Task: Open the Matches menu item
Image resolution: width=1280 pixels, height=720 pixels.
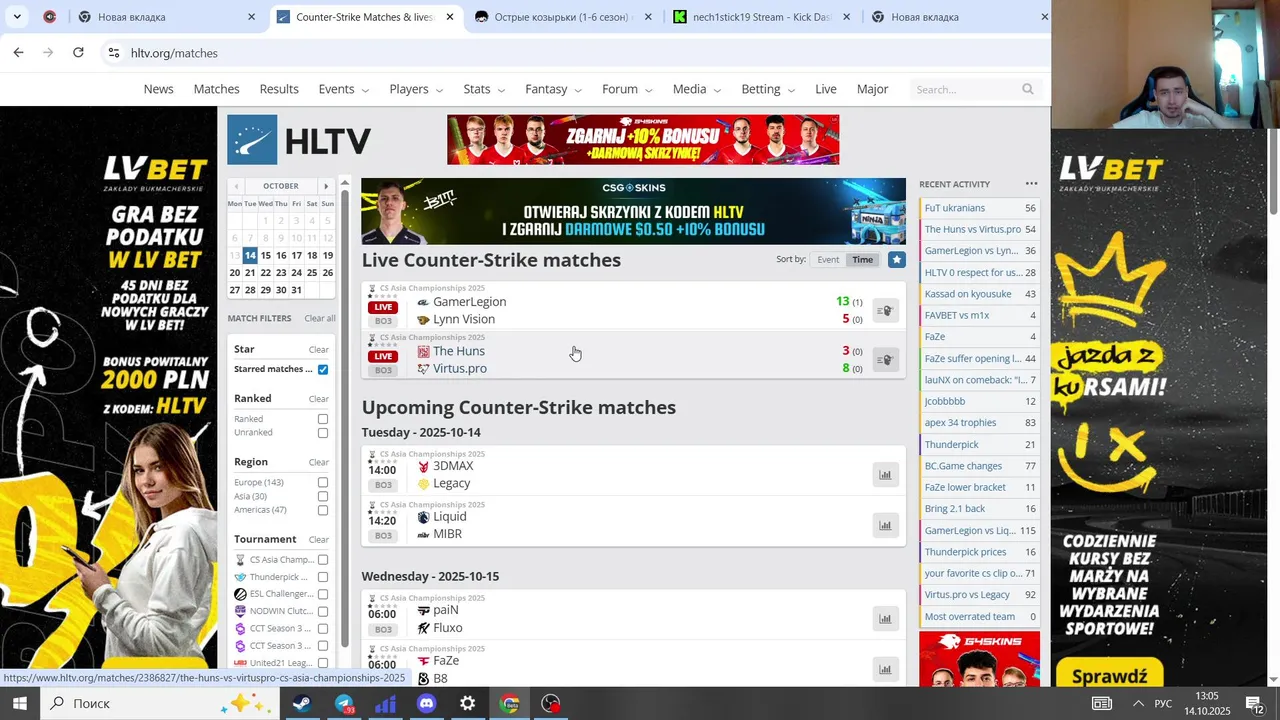Action: (x=216, y=89)
